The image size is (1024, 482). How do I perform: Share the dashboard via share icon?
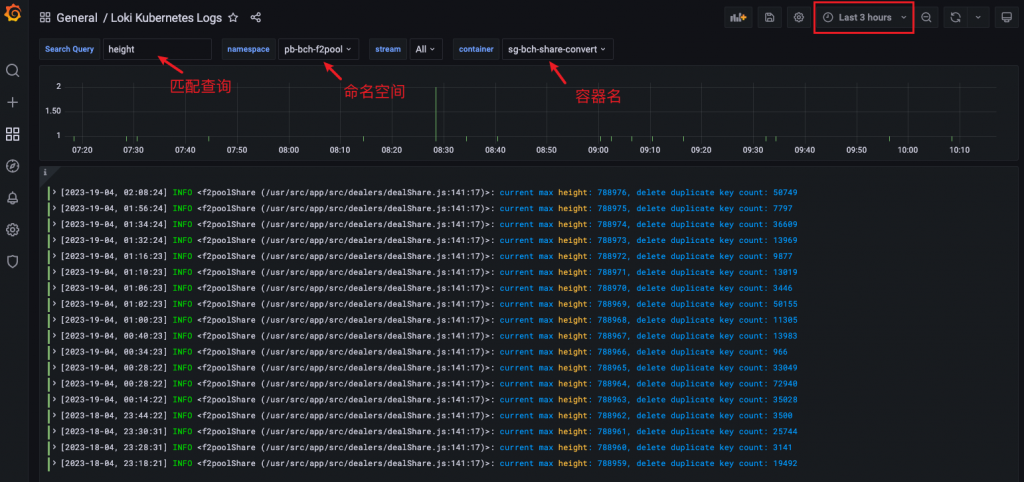tap(256, 18)
